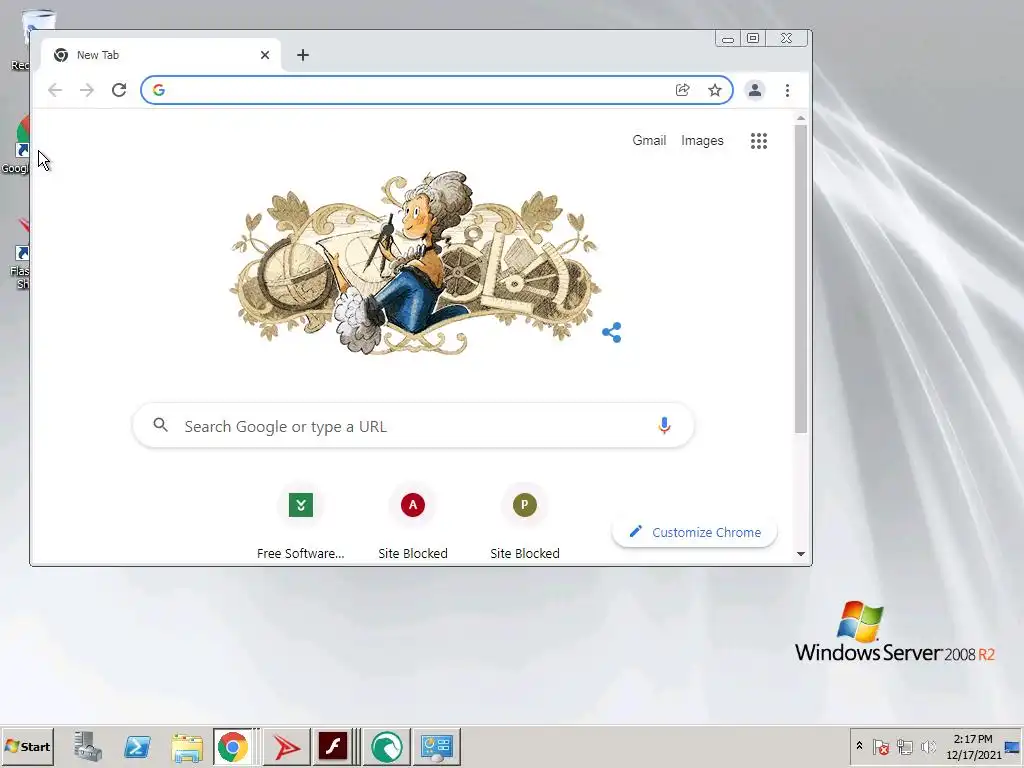The image size is (1024, 768).
Task: Share the Google Doodle
Action: click(612, 332)
